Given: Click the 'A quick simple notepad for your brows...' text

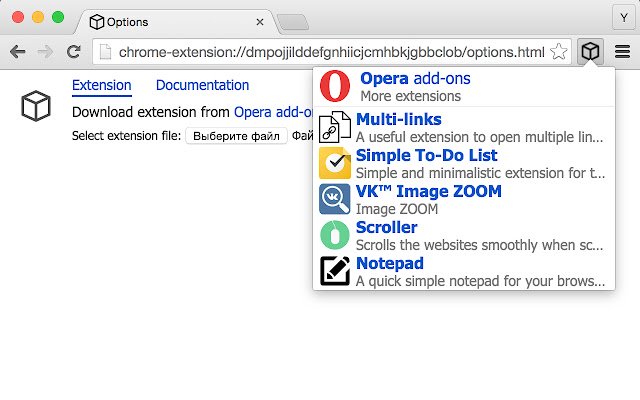Looking at the screenshot, I should pyautogui.click(x=480, y=281).
